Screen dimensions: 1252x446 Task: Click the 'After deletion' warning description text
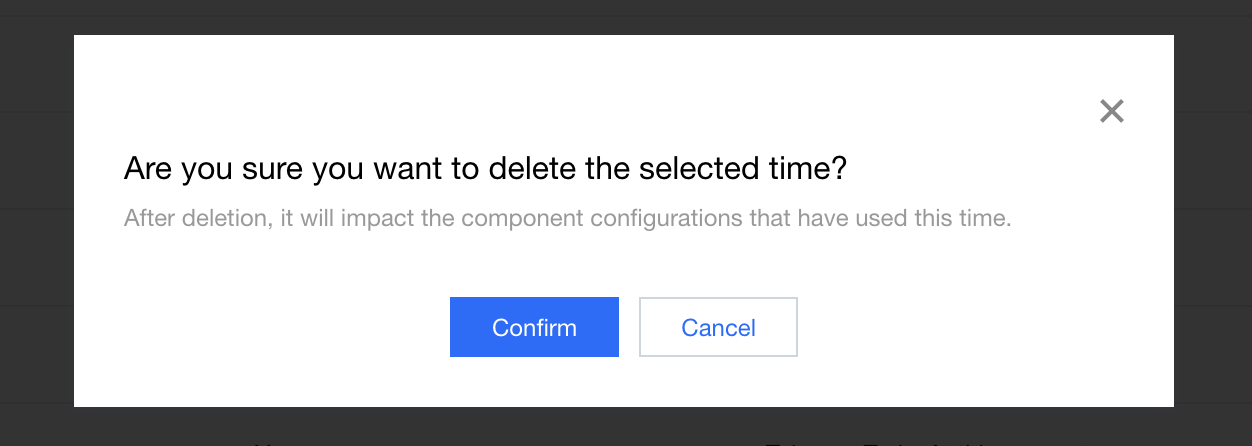(x=567, y=218)
